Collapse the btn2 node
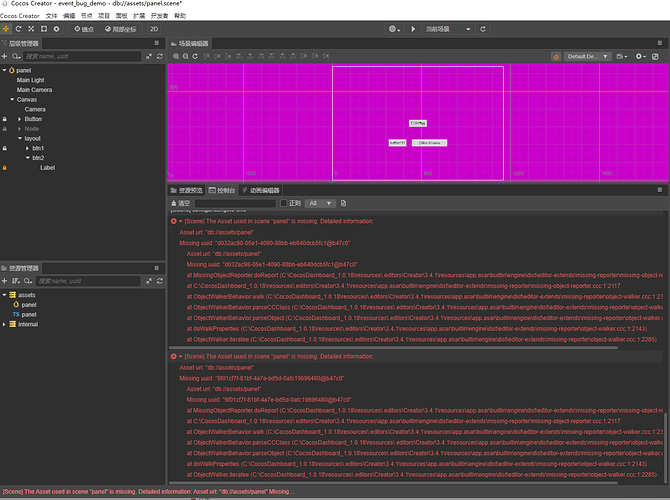This screenshot has width=670, height=500. pyautogui.click(x=28, y=158)
